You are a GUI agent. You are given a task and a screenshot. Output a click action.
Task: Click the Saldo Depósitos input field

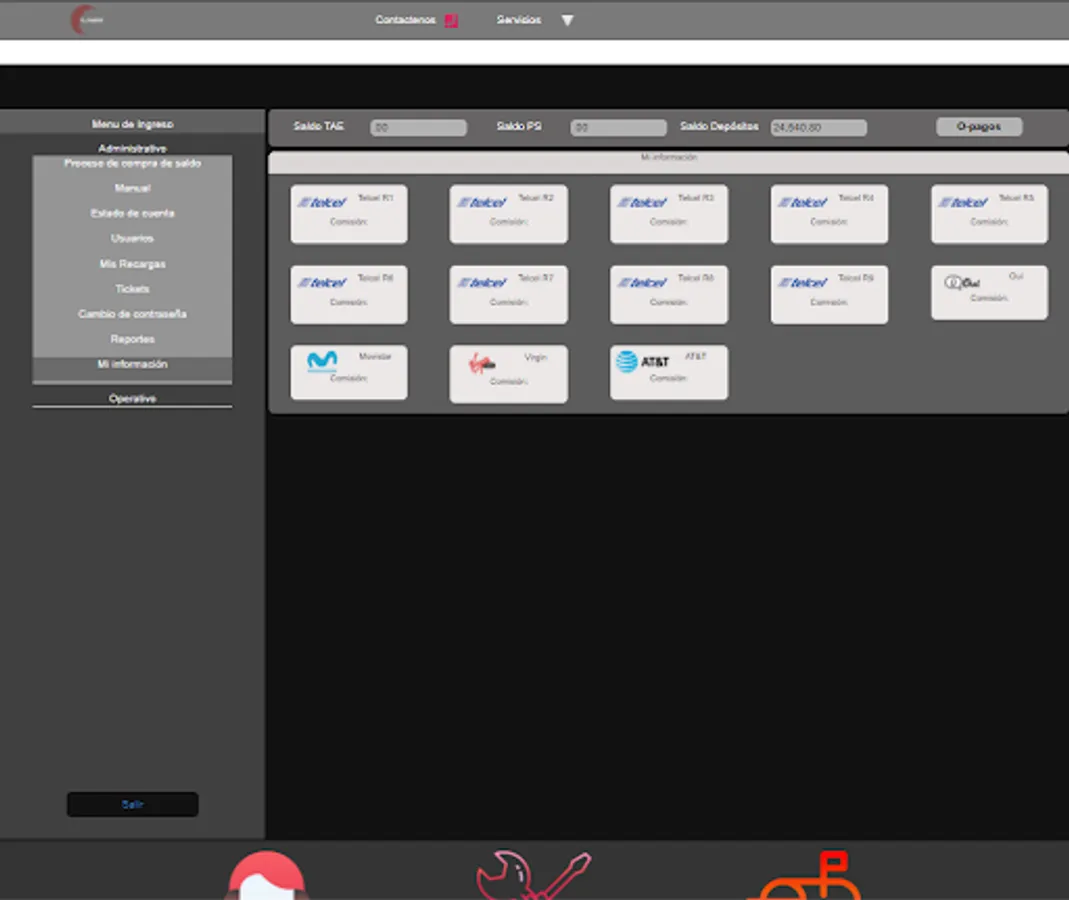coord(817,126)
